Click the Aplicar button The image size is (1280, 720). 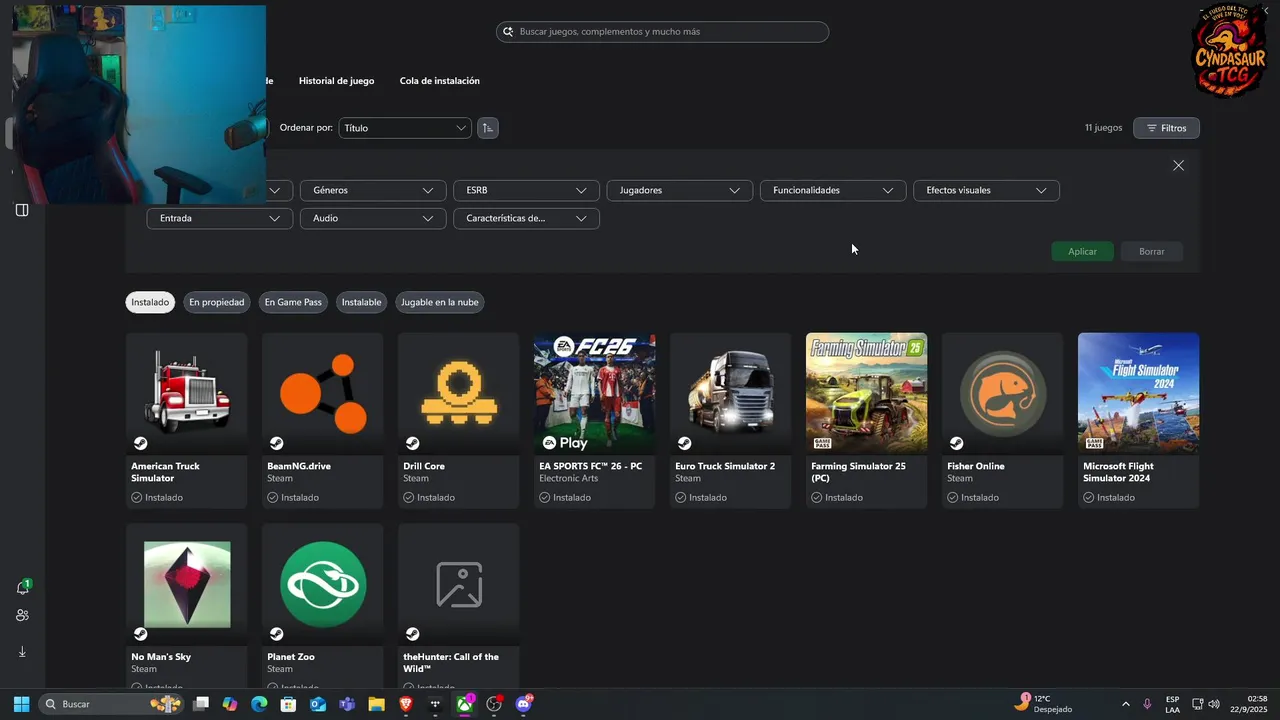[1082, 251]
